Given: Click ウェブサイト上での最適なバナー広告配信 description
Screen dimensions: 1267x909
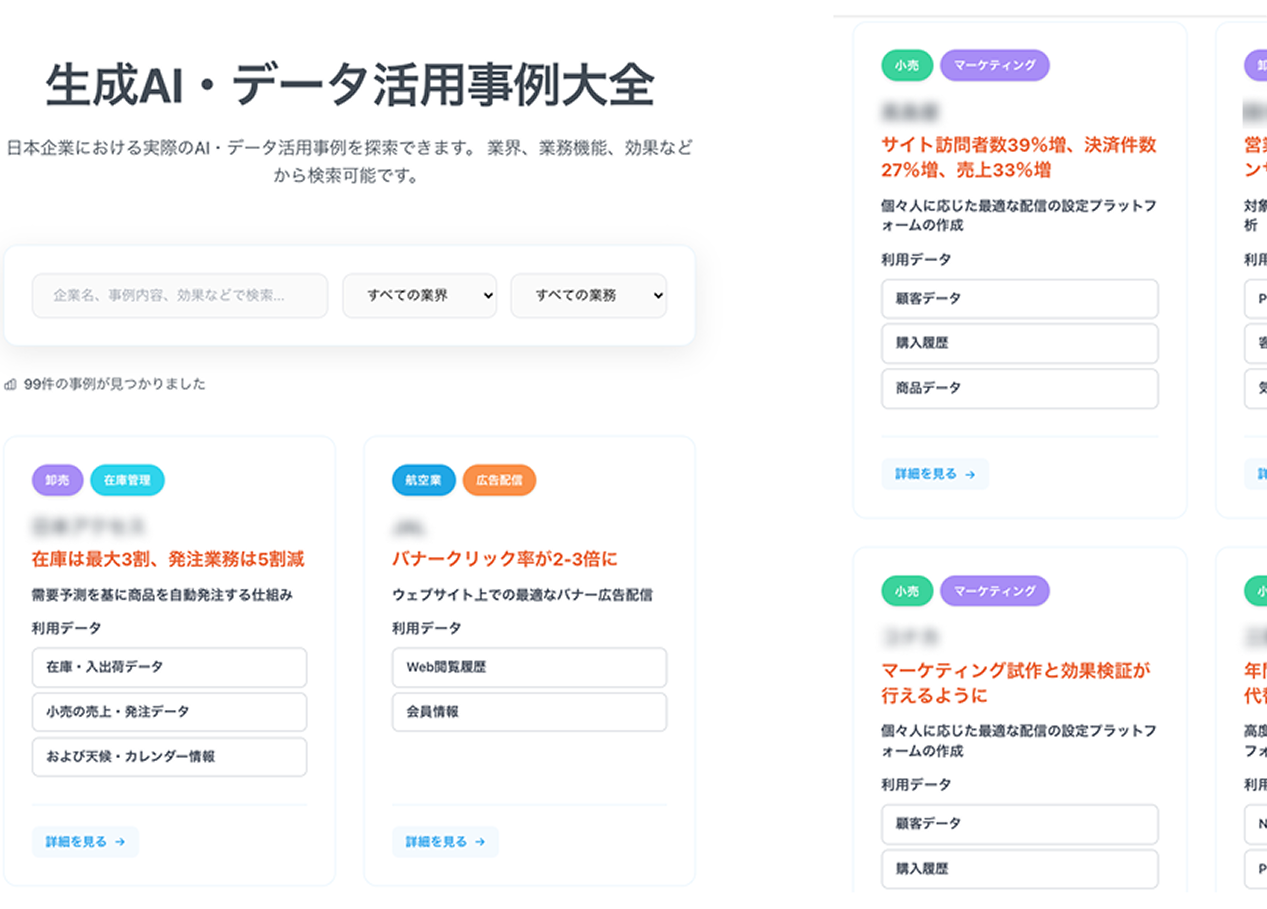Looking at the screenshot, I should coord(522,595).
